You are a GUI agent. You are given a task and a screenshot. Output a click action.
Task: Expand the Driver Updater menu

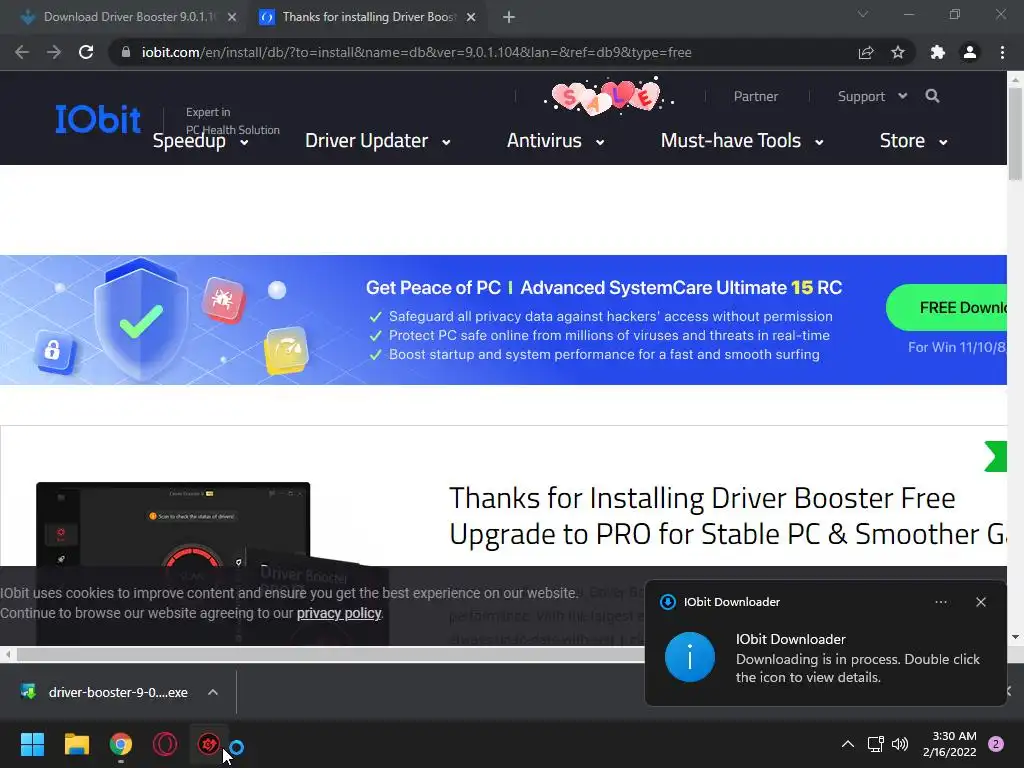(x=377, y=141)
